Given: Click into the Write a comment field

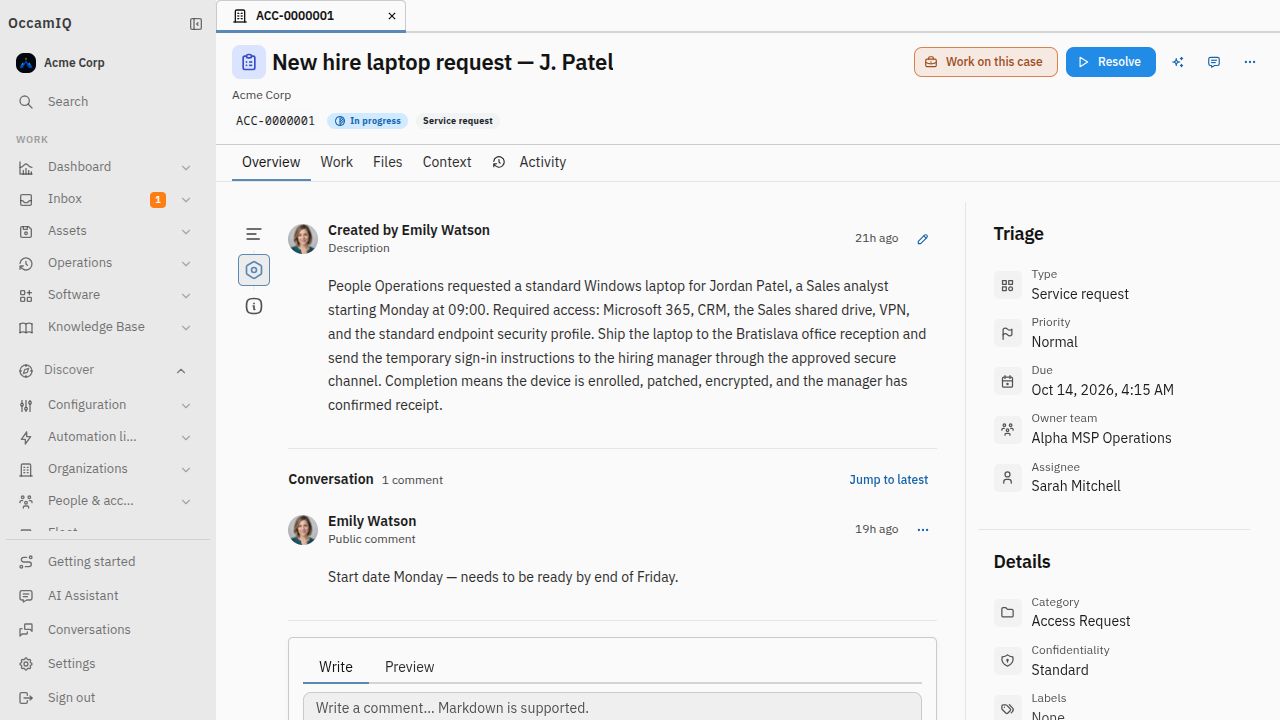Looking at the screenshot, I should tap(612, 707).
